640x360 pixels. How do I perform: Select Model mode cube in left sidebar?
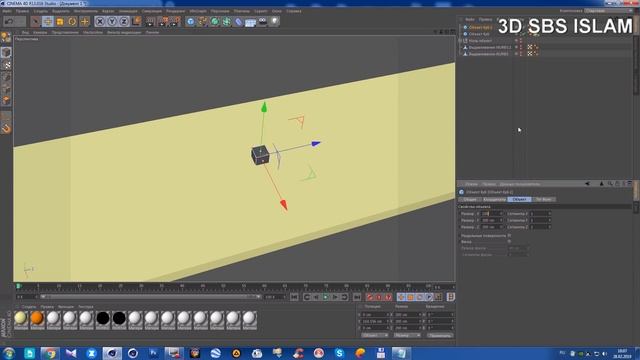(x=6, y=52)
